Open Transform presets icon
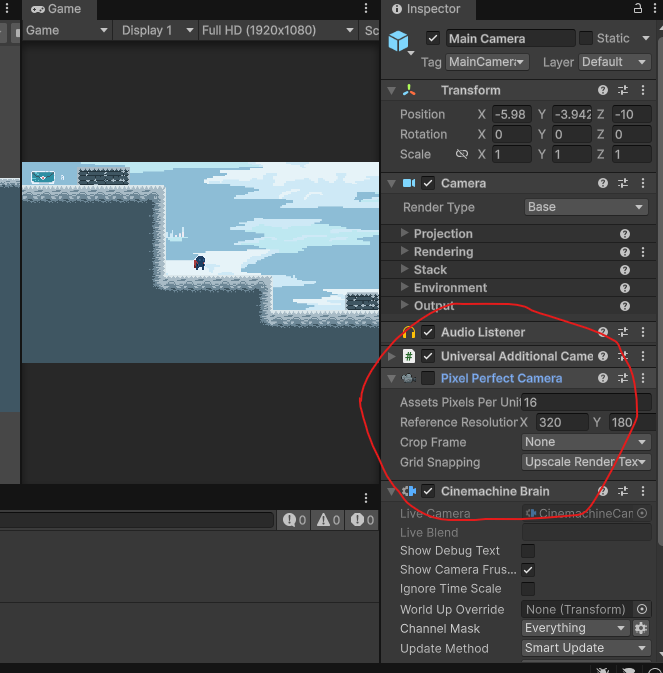Image resolution: width=663 pixels, height=673 pixels. [623, 90]
